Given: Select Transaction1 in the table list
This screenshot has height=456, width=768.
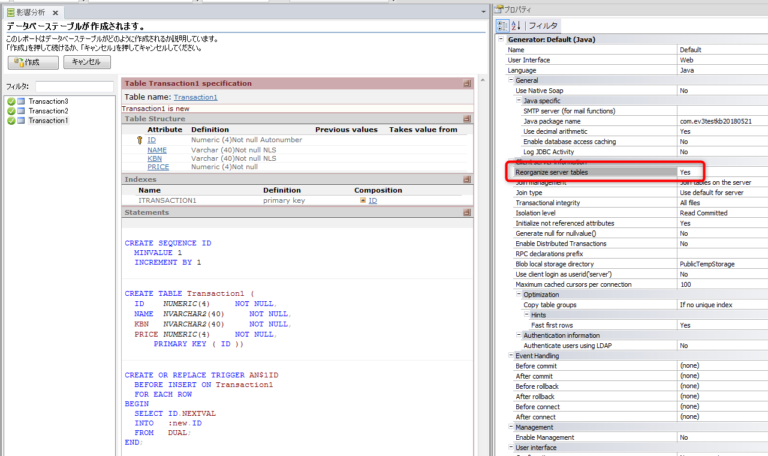Looking at the screenshot, I should click(48, 121).
